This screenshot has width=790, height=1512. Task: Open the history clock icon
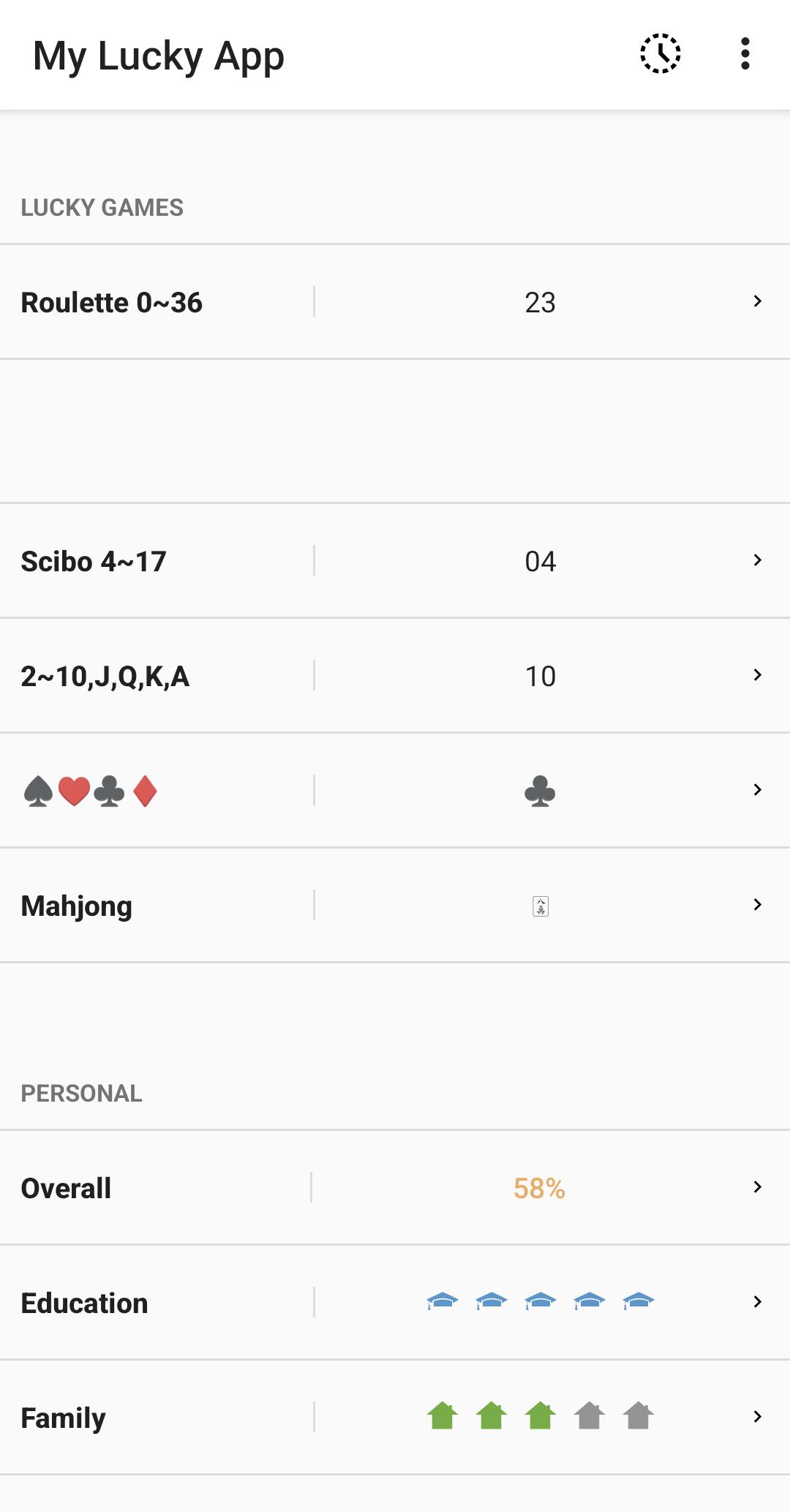661,53
